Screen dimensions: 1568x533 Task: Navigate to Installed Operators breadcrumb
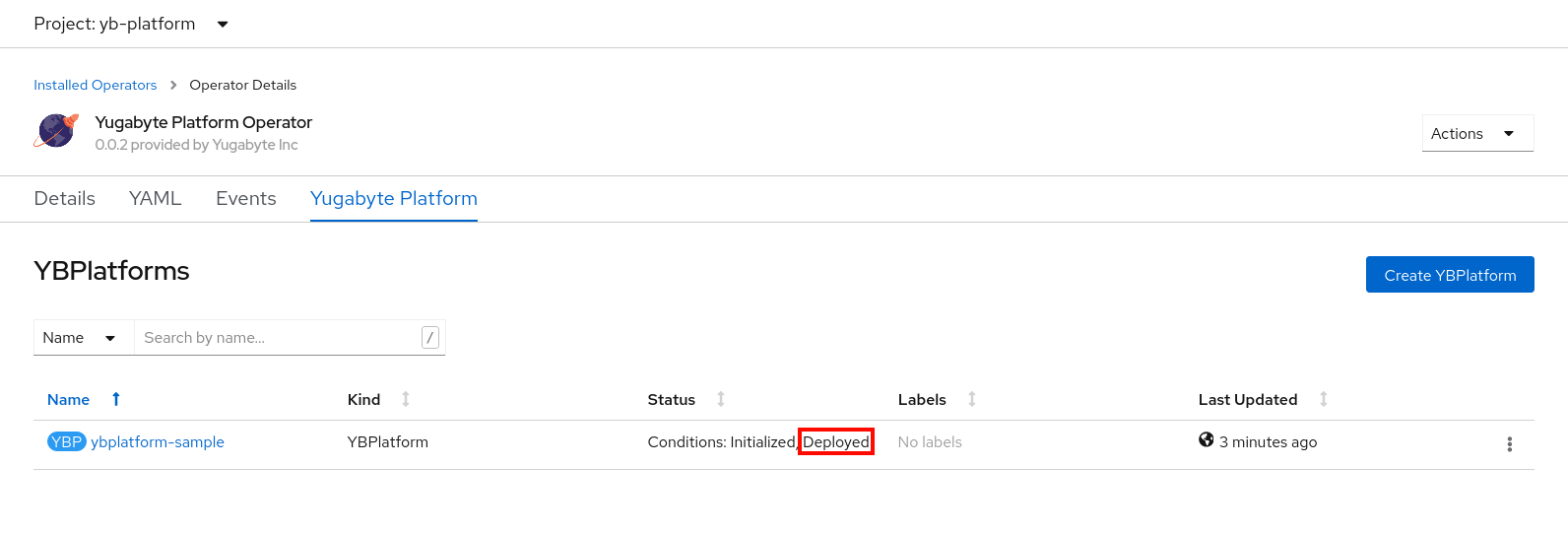(x=95, y=85)
